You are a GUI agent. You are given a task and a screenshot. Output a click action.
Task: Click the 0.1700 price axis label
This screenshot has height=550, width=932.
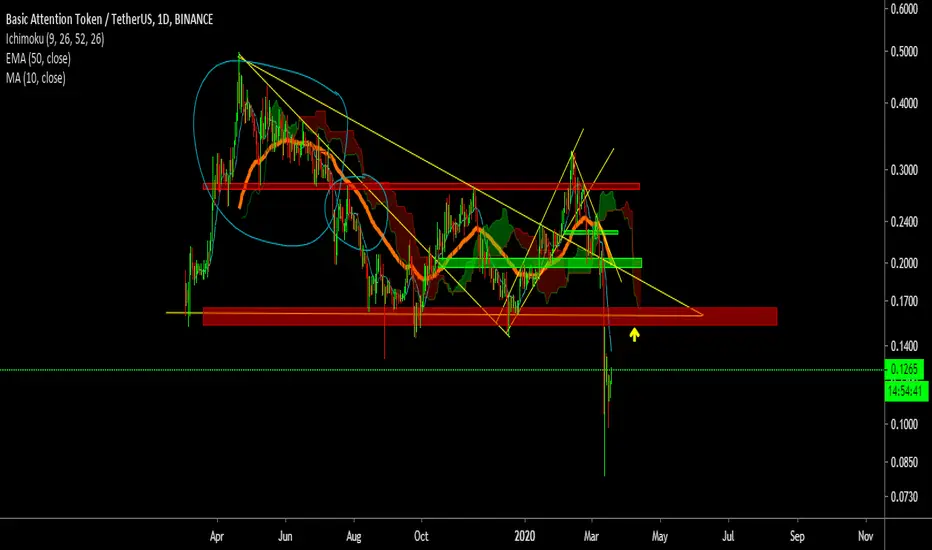click(x=904, y=301)
